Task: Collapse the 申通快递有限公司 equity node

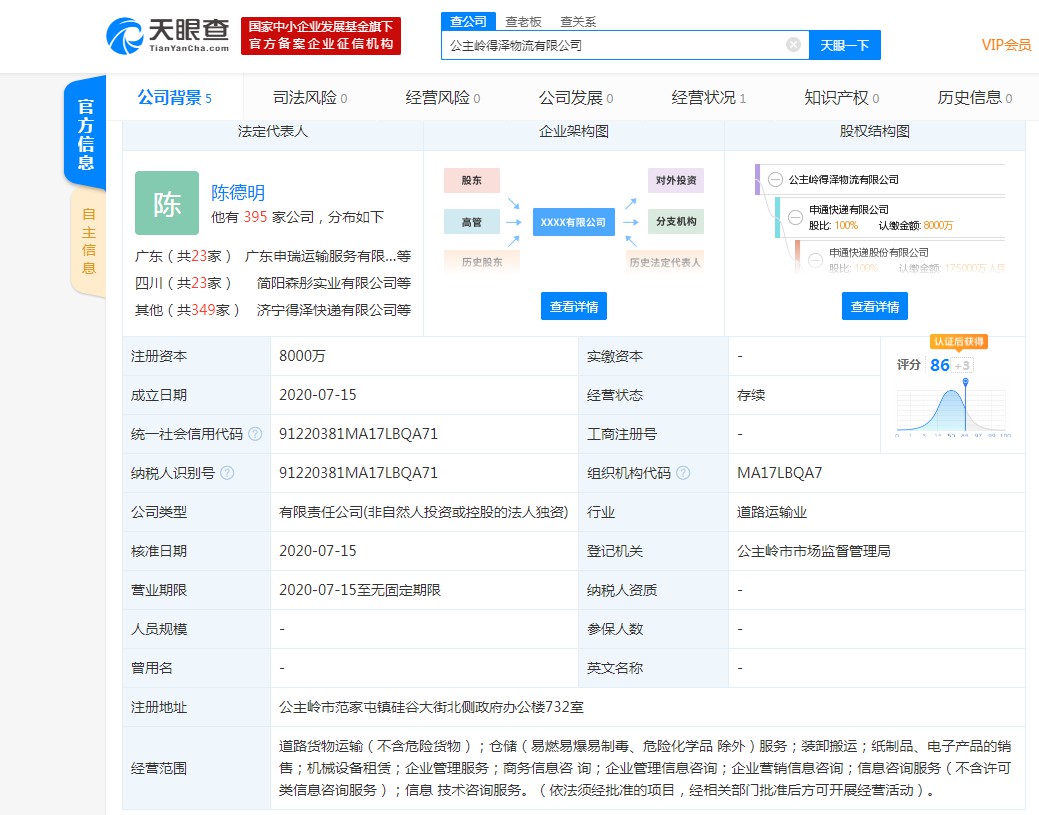Action: (796, 217)
